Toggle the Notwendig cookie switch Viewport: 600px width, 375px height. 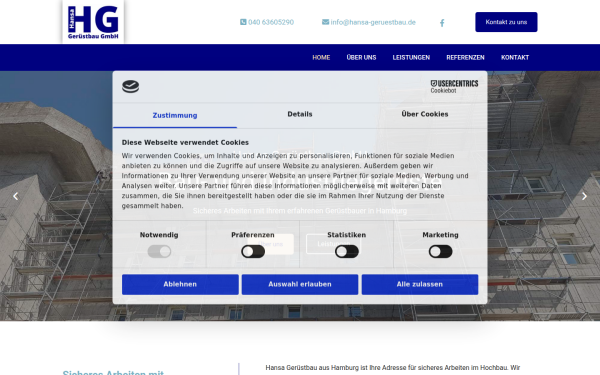tap(159, 251)
